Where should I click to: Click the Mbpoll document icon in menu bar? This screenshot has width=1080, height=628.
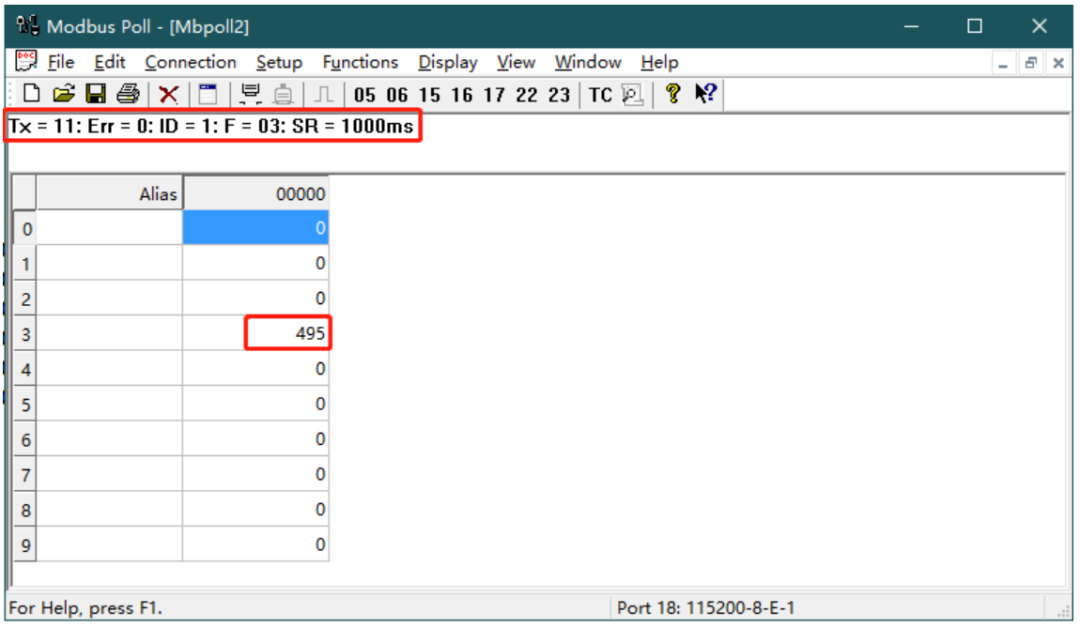[25, 61]
